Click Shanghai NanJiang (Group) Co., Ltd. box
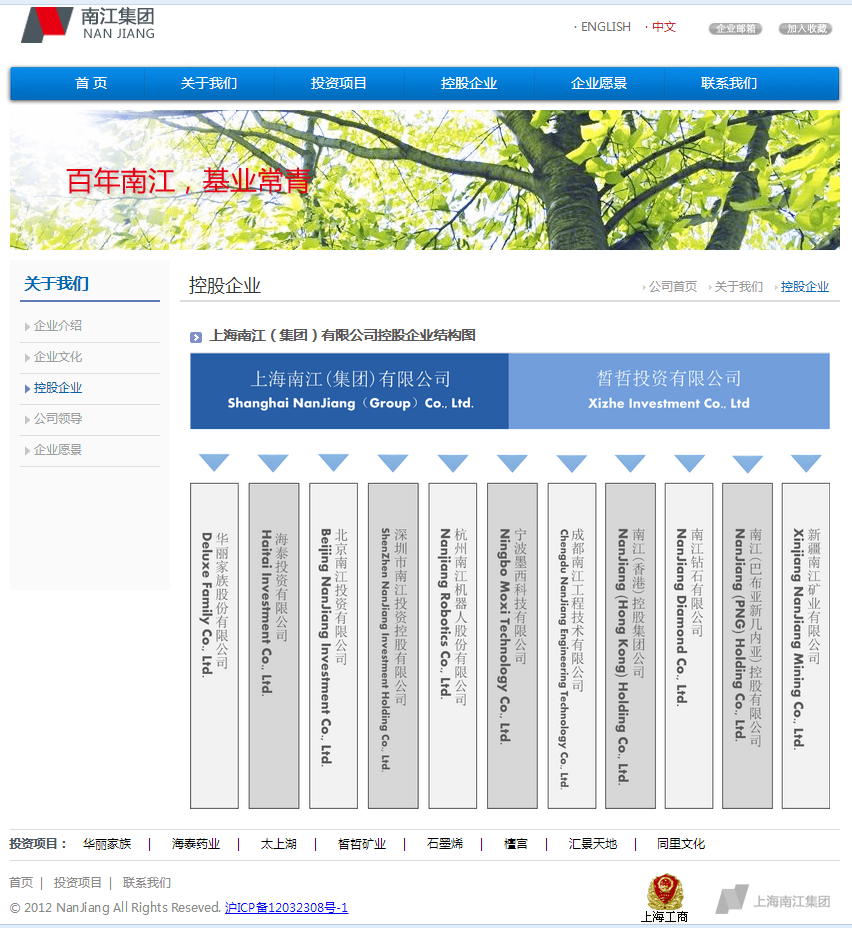The image size is (852, 928). [x=350, y=391]
